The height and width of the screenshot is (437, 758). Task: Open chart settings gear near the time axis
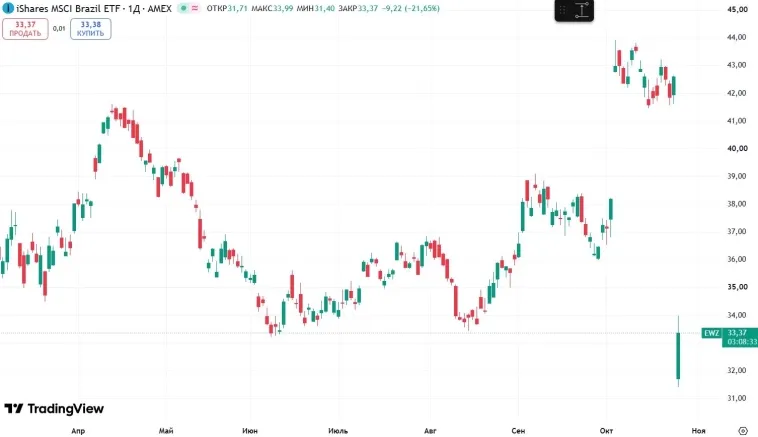(743, 430)
